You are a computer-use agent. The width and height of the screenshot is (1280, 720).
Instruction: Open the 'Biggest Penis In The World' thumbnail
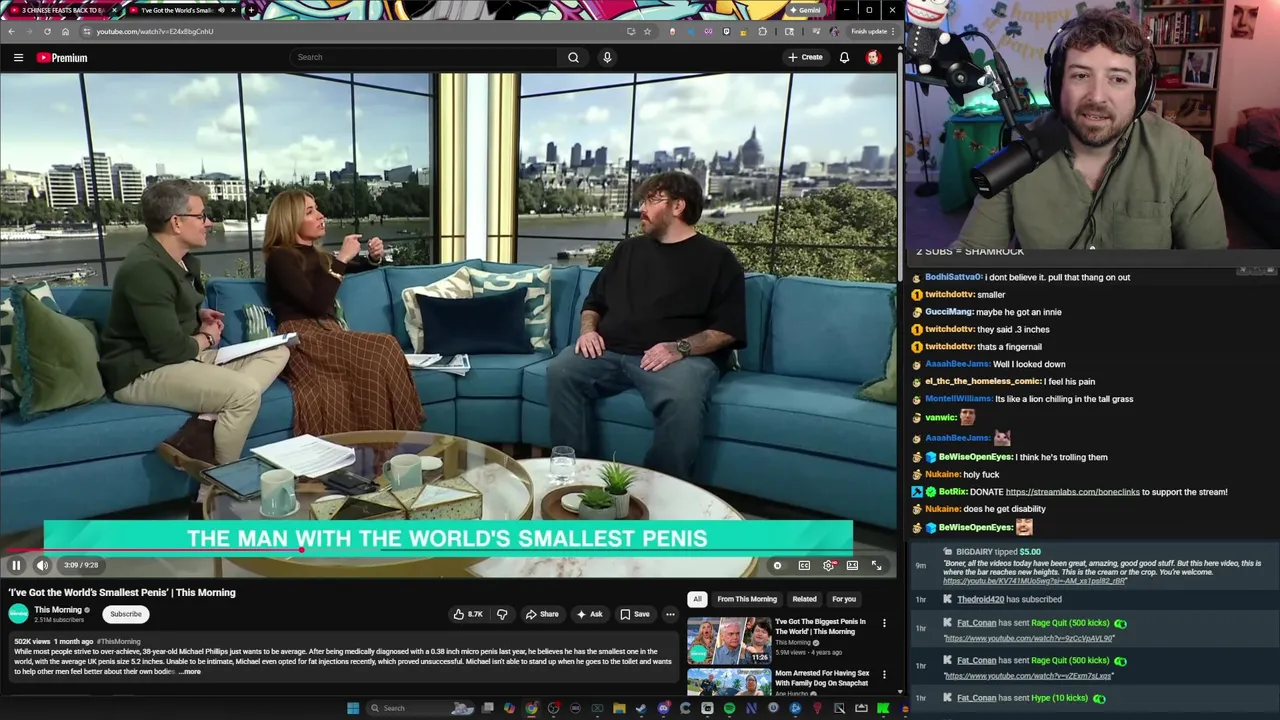[x=728, y=641]
